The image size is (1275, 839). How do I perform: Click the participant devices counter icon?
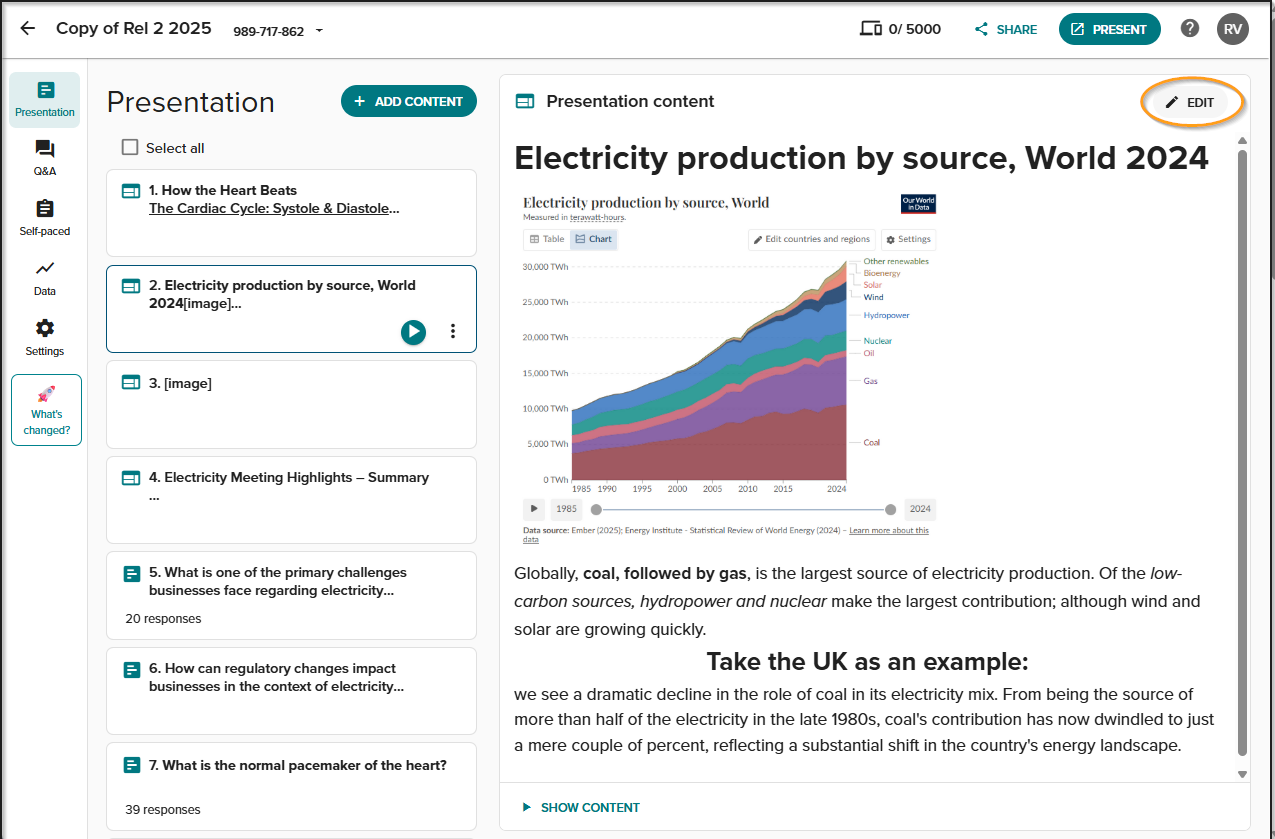870,29
